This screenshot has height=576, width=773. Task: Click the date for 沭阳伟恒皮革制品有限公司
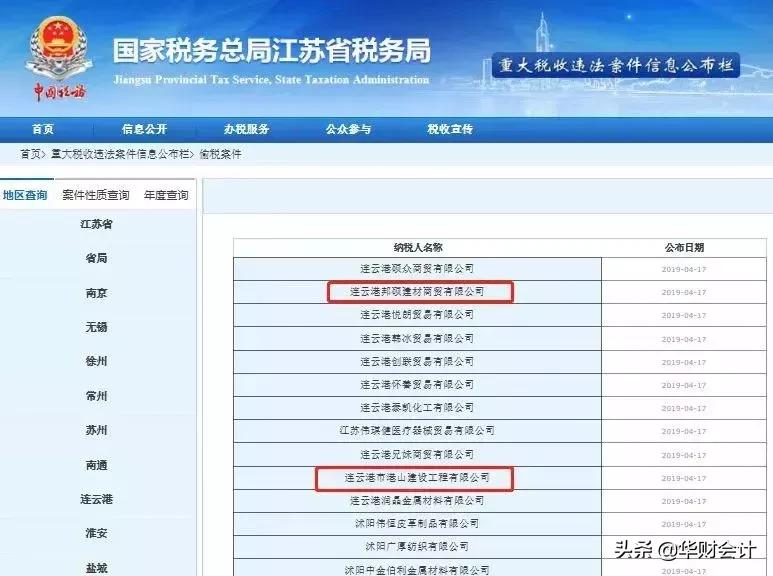click(x=684, y=524)
